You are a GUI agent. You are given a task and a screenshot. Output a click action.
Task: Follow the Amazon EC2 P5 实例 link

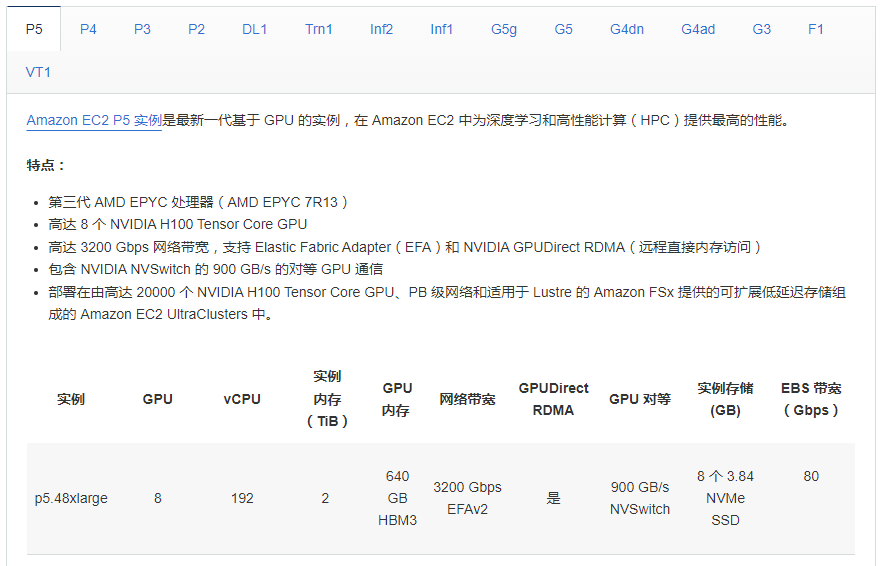(94, 121)
